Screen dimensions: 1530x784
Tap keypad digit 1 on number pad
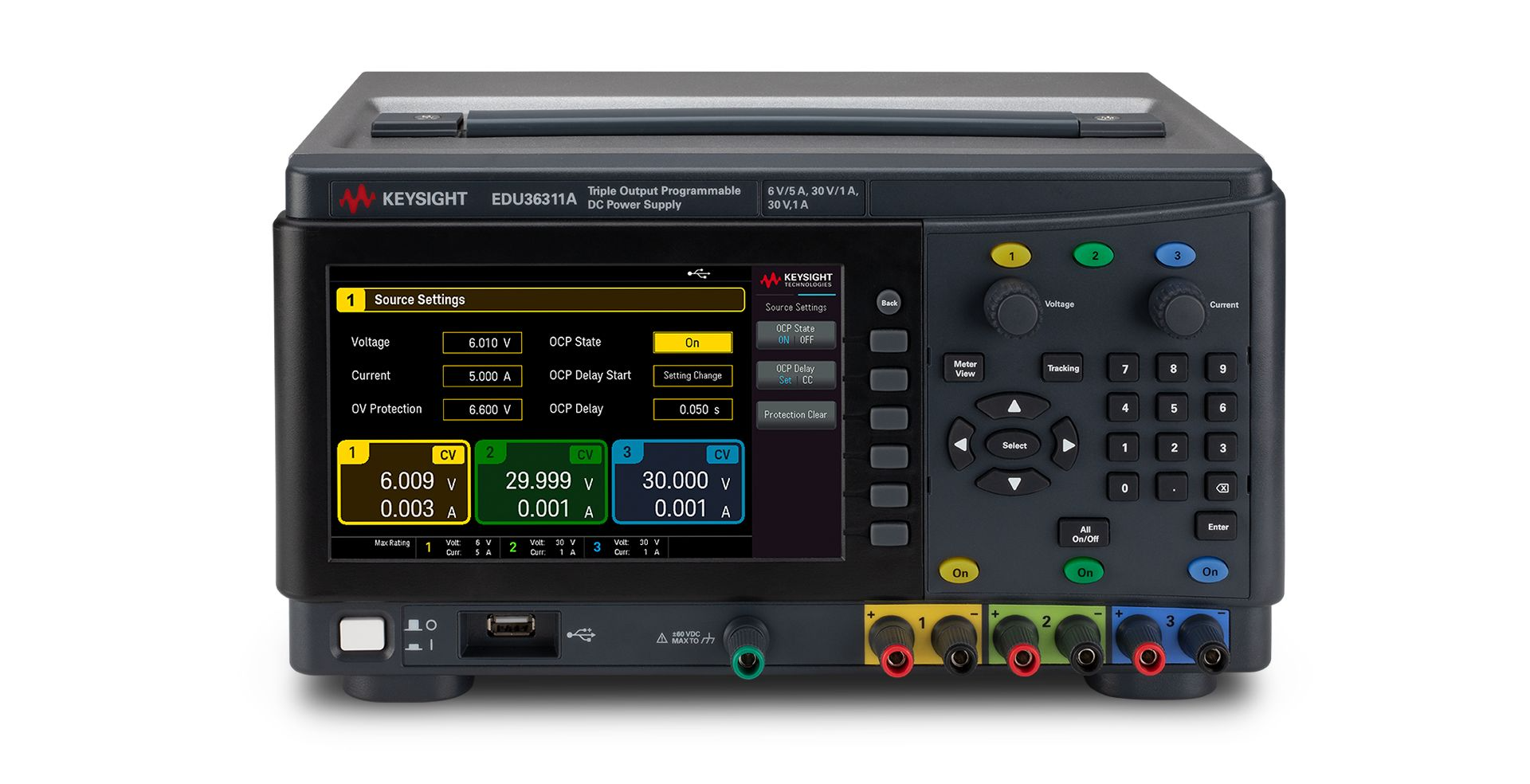[1124, 448]
